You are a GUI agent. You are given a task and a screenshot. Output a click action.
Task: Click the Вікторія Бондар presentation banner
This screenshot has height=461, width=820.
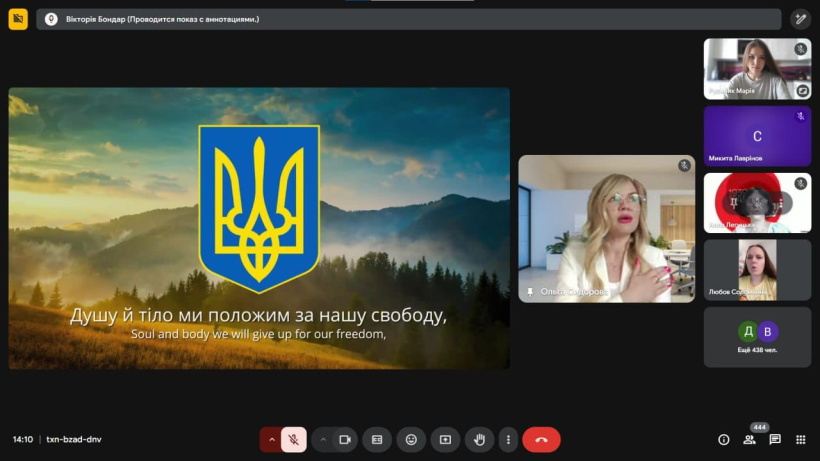coord(409,19)
